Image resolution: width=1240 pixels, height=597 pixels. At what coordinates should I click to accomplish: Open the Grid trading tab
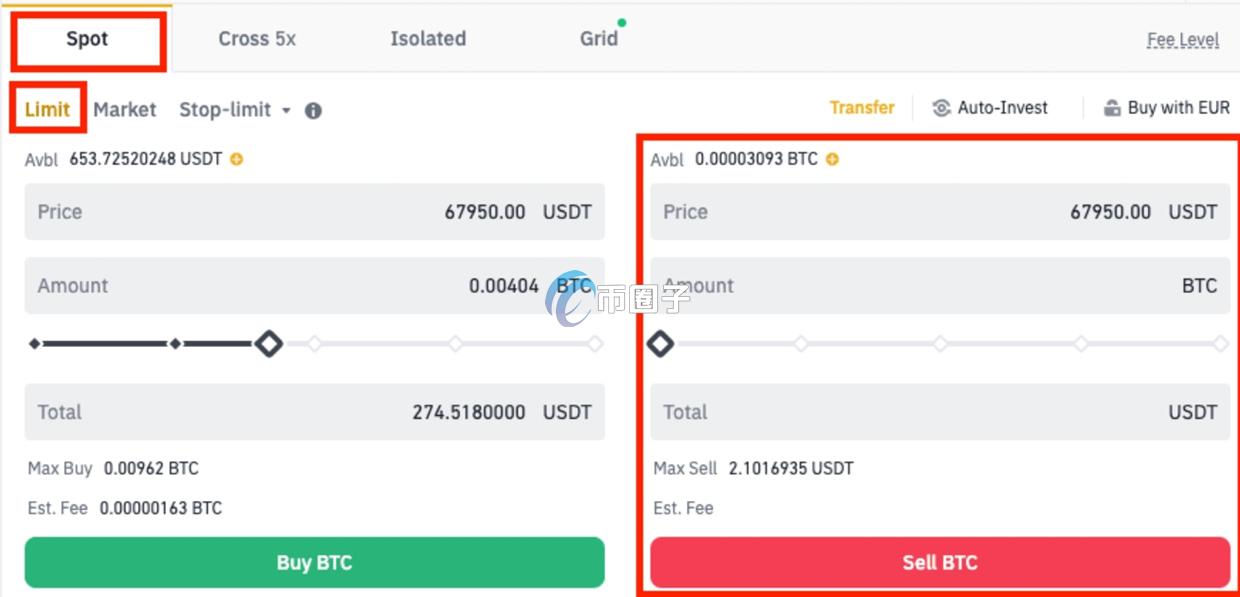pos(598,39)
